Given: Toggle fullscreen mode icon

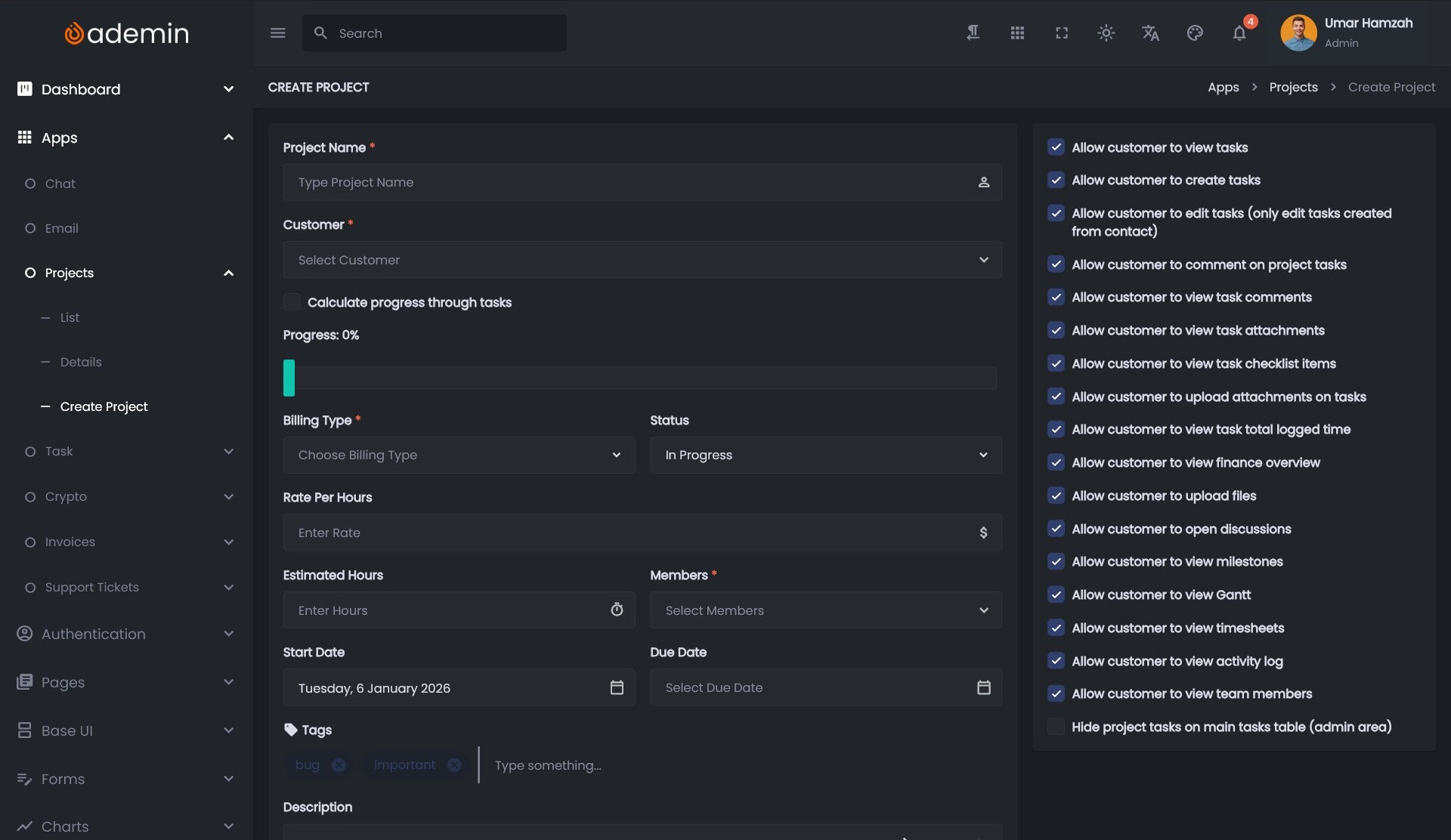Looking at the screenshot, I should (1062, 33).
